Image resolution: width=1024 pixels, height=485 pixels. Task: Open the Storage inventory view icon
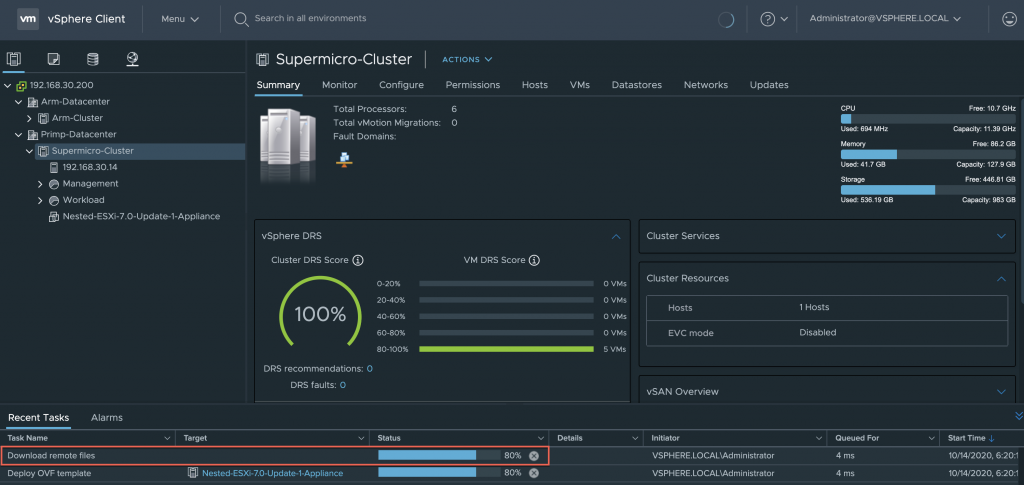(93, 59)
